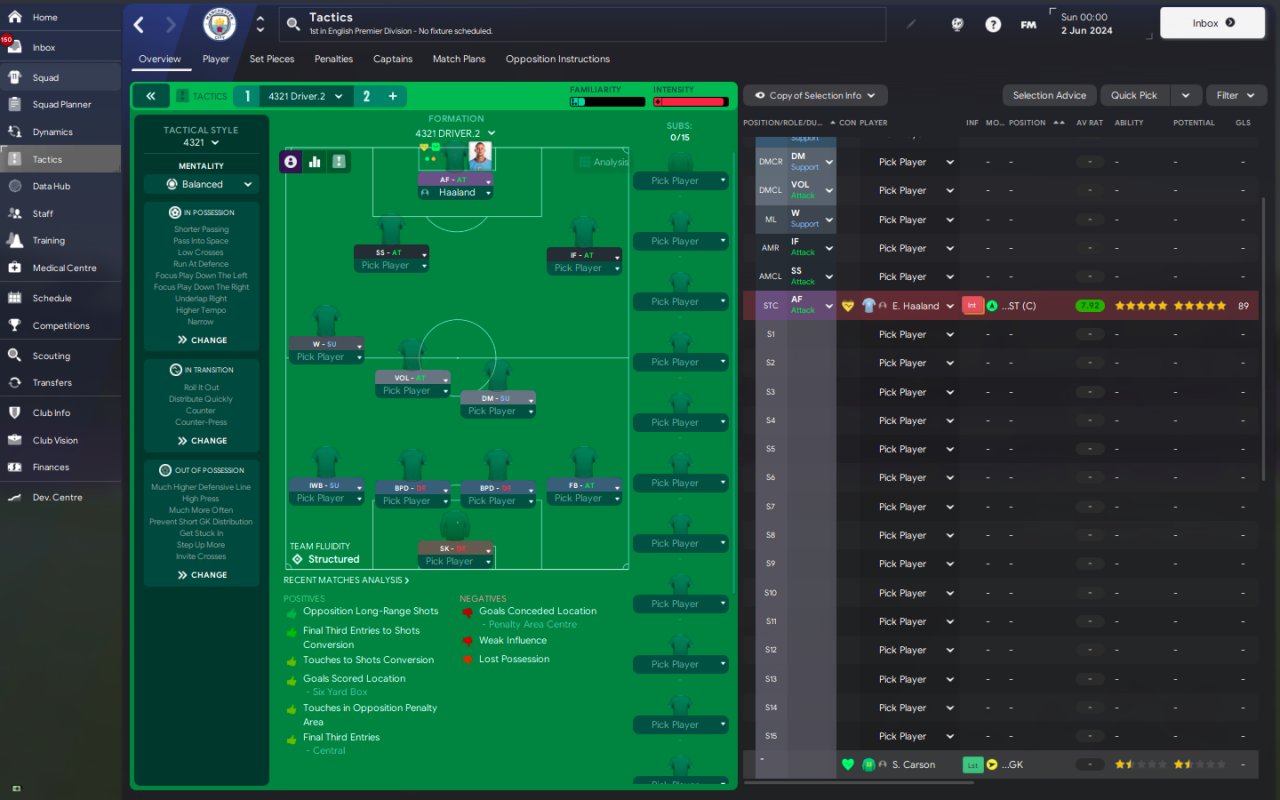Click CHANGE under In Possession
The image size is (1280, 800).
pyautogui.click(x=201, y=340)
